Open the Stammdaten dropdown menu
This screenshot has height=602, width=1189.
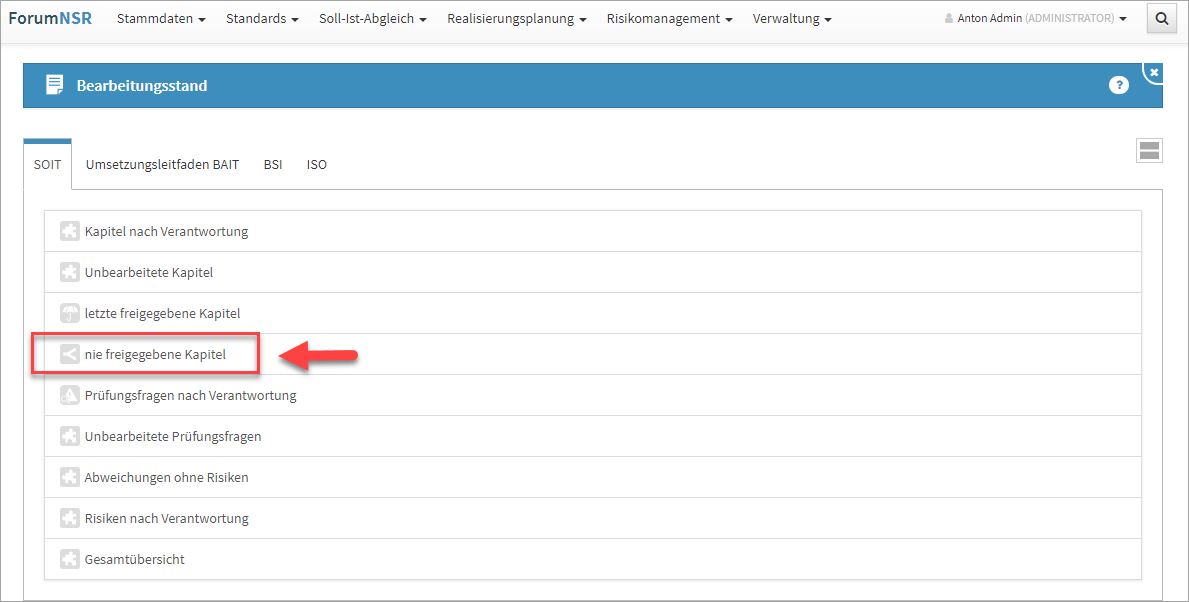coord(161,19)
